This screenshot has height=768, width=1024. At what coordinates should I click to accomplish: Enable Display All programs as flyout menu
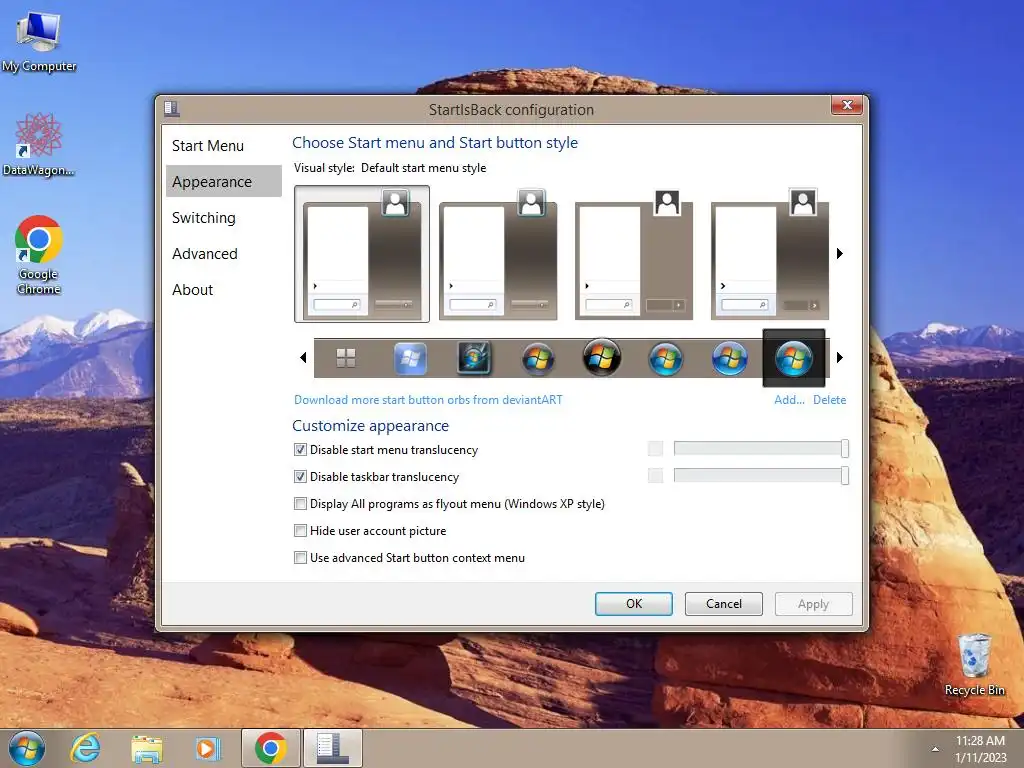click(300, 504)
